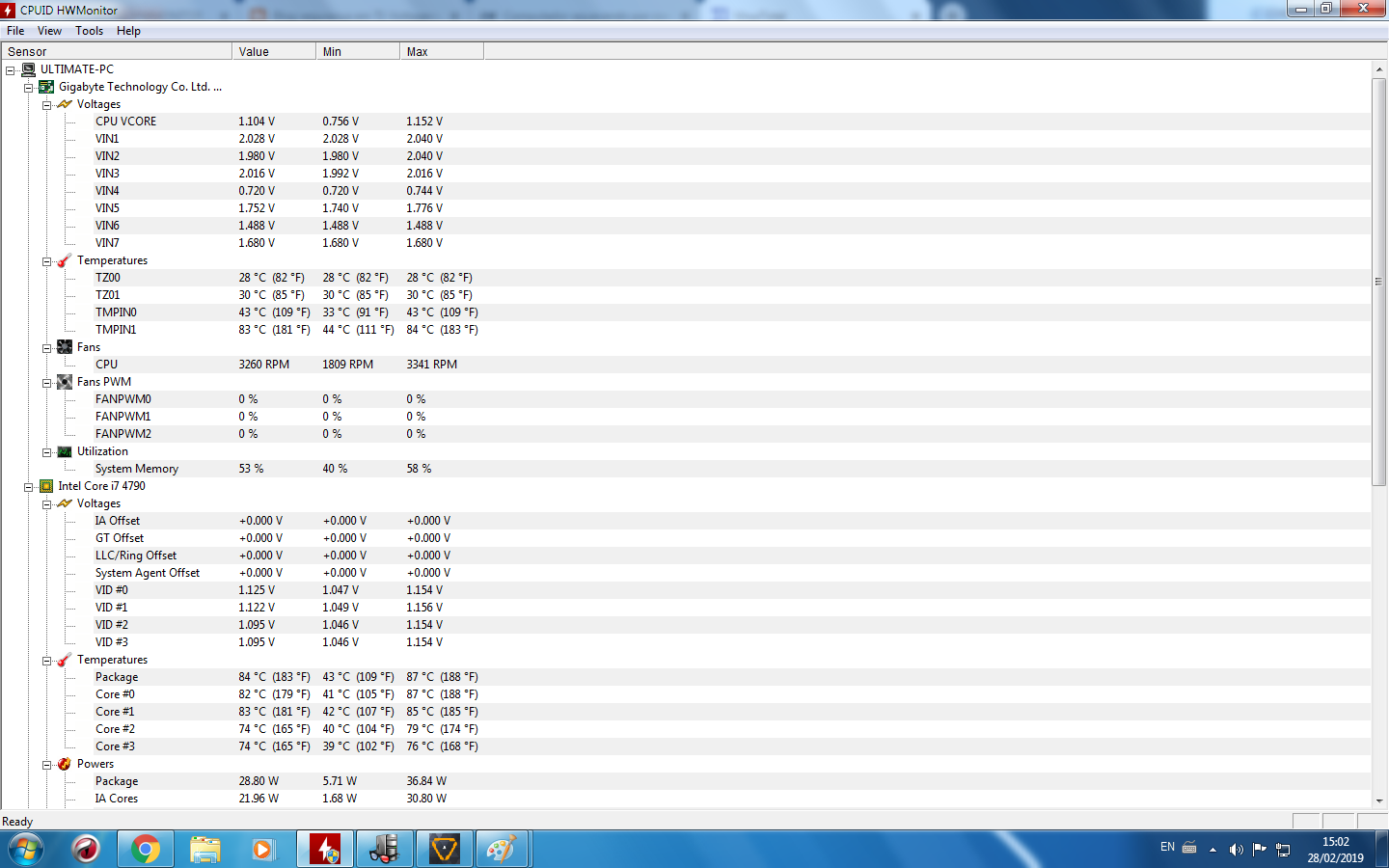Image resolution: width=1389 pixels, height=868 pixels.
Task: Open the Help menu
Action: pos(128,31)
